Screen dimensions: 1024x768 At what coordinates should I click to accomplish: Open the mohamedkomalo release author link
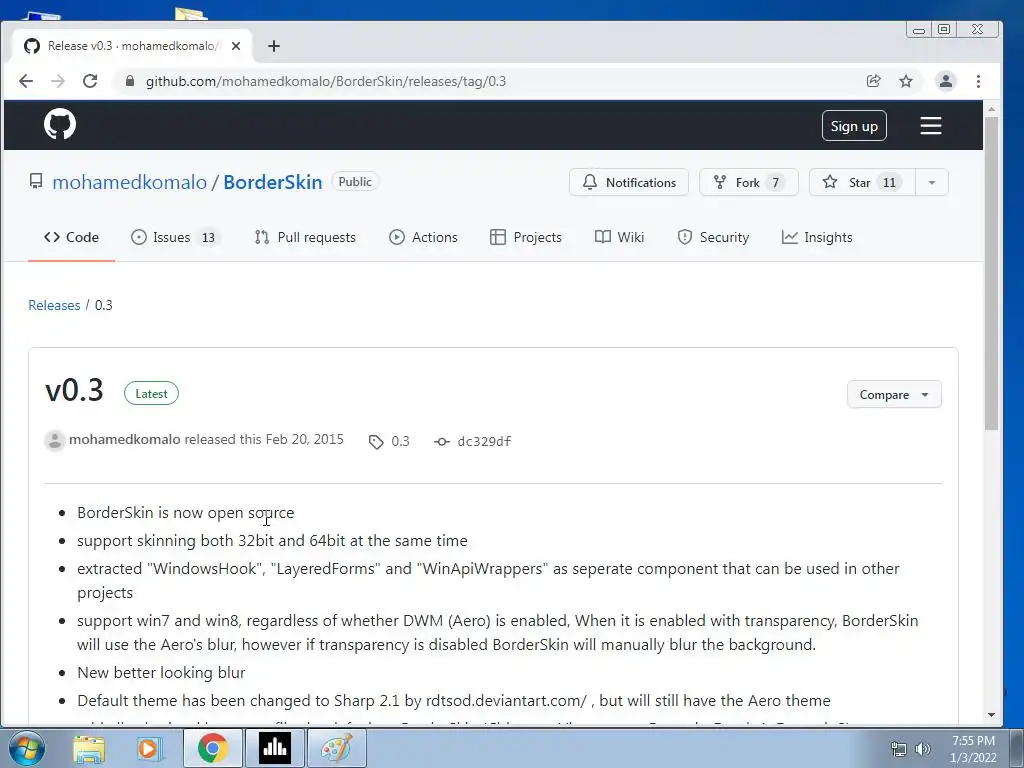pos(125,440)
